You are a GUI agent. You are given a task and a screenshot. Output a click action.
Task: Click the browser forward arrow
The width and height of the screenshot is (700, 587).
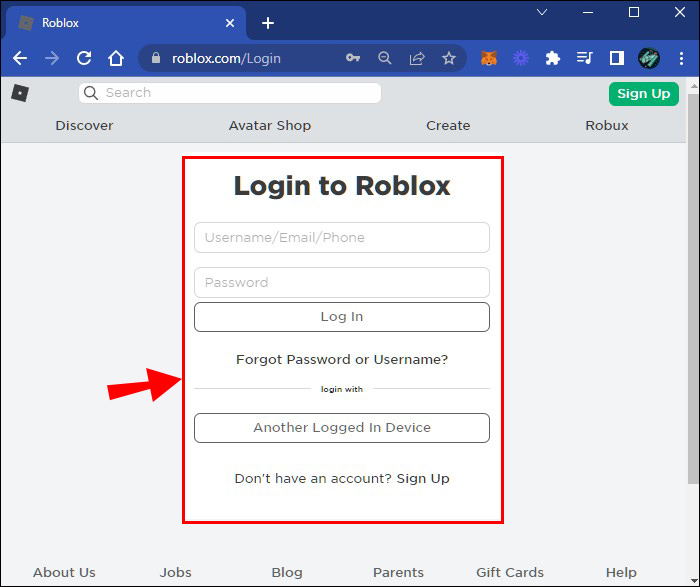pos(52,58)
